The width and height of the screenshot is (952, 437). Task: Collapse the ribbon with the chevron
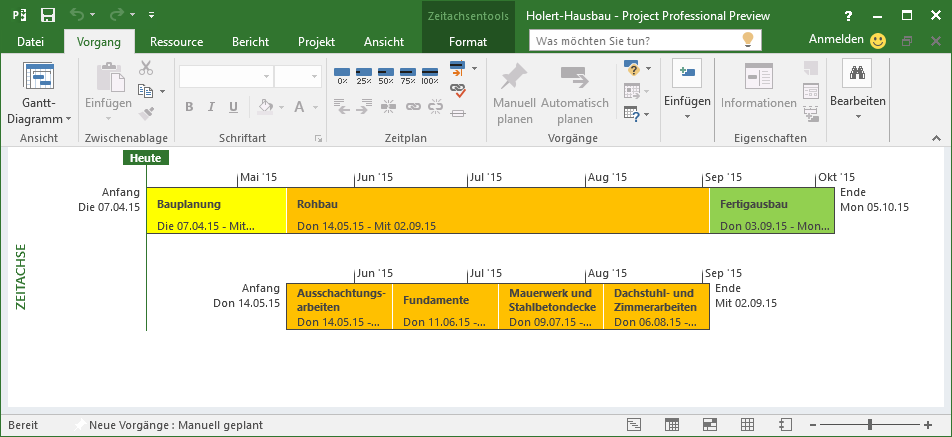936,138
